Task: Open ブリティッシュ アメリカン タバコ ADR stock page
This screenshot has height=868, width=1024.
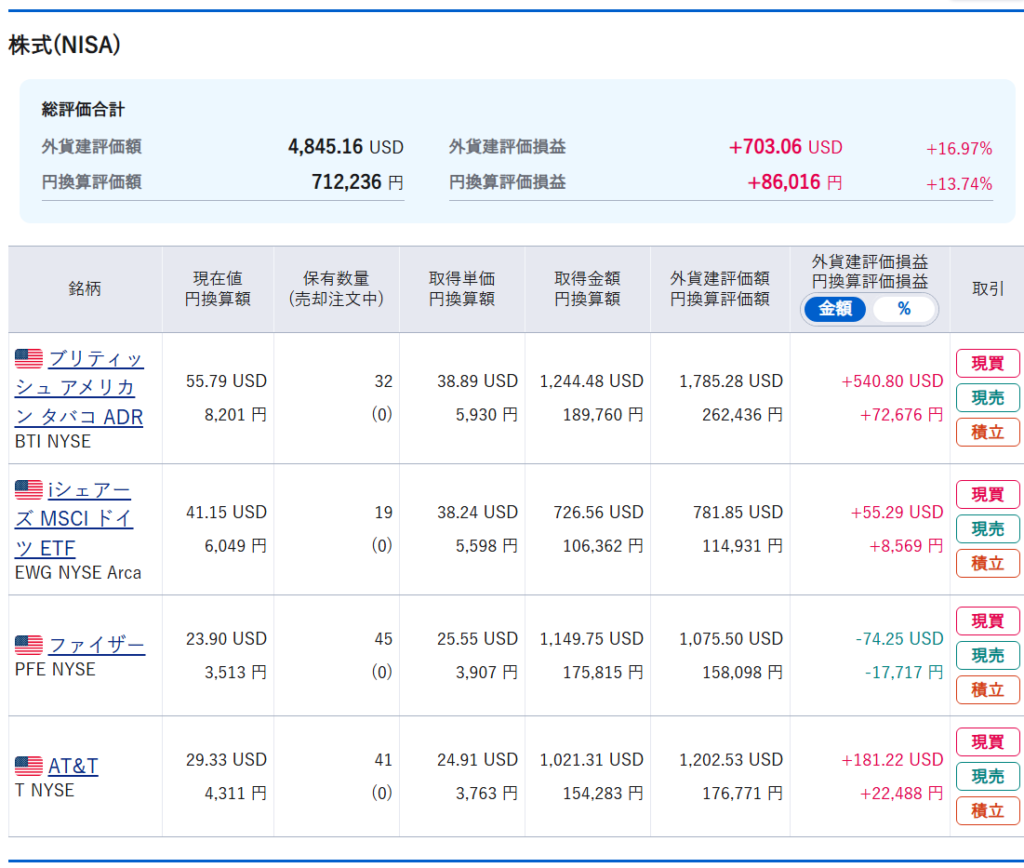Action: pyautogui.click(x=95, y=388)
